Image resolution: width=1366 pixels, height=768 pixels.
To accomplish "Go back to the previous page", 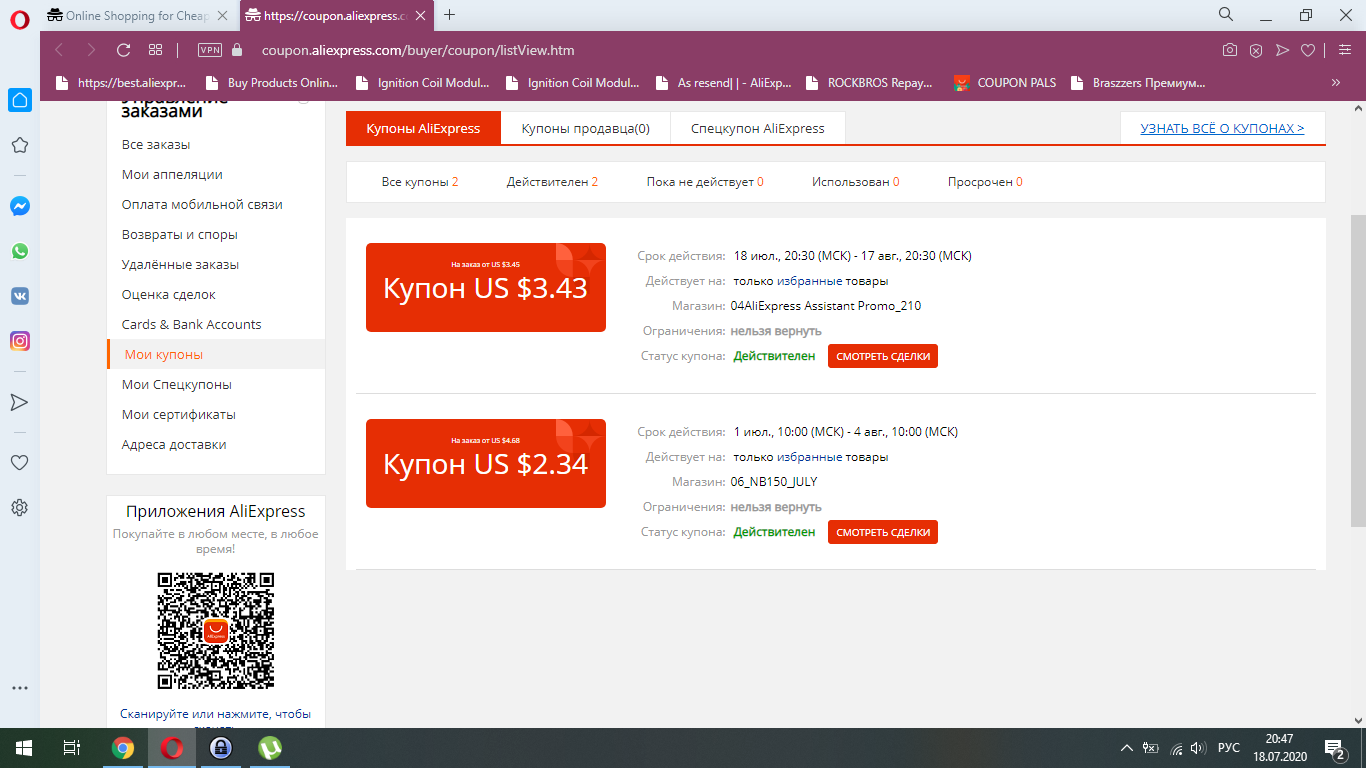I will [59, 50].
